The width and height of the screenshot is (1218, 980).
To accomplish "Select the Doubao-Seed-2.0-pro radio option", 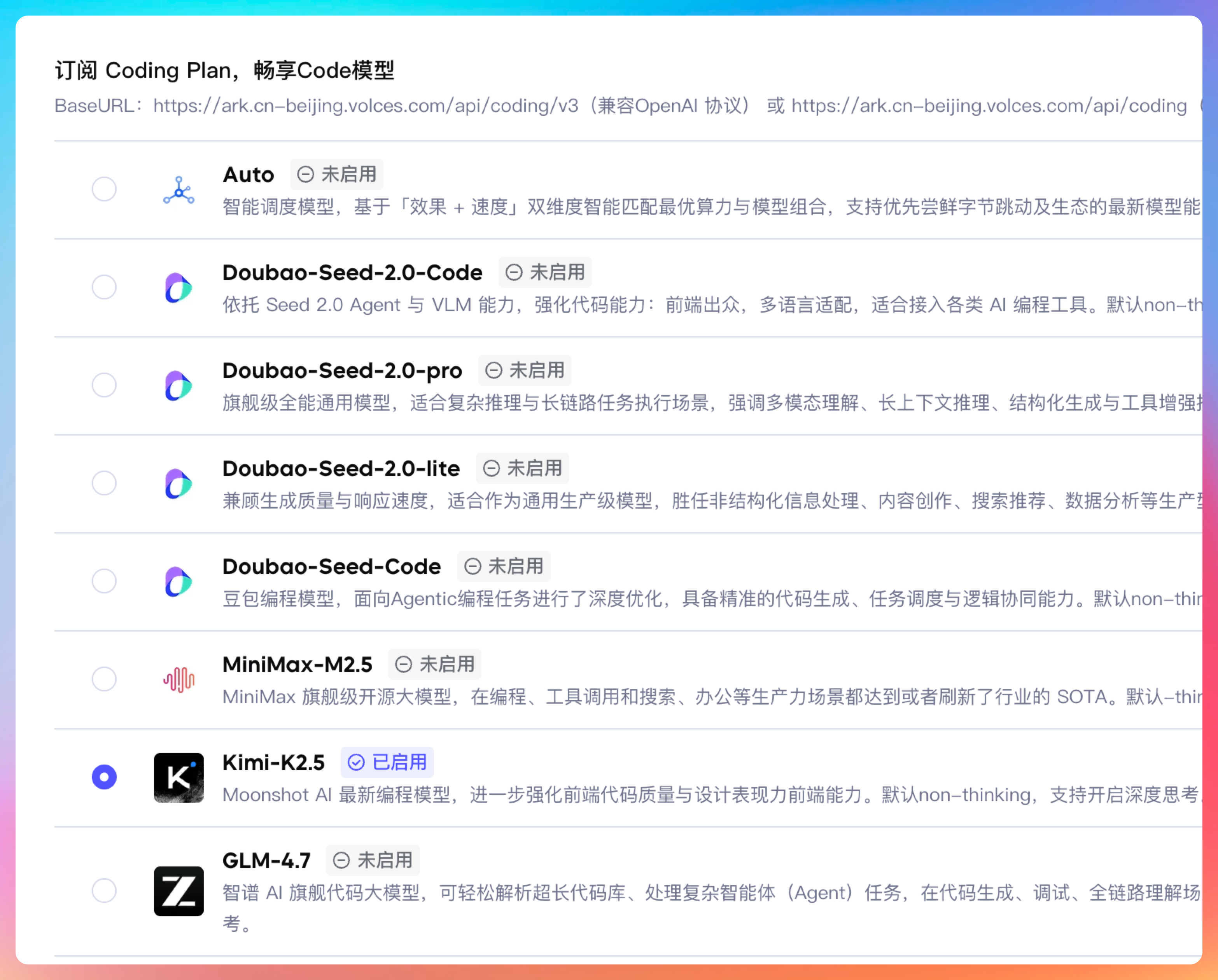I will click(105, 385).
